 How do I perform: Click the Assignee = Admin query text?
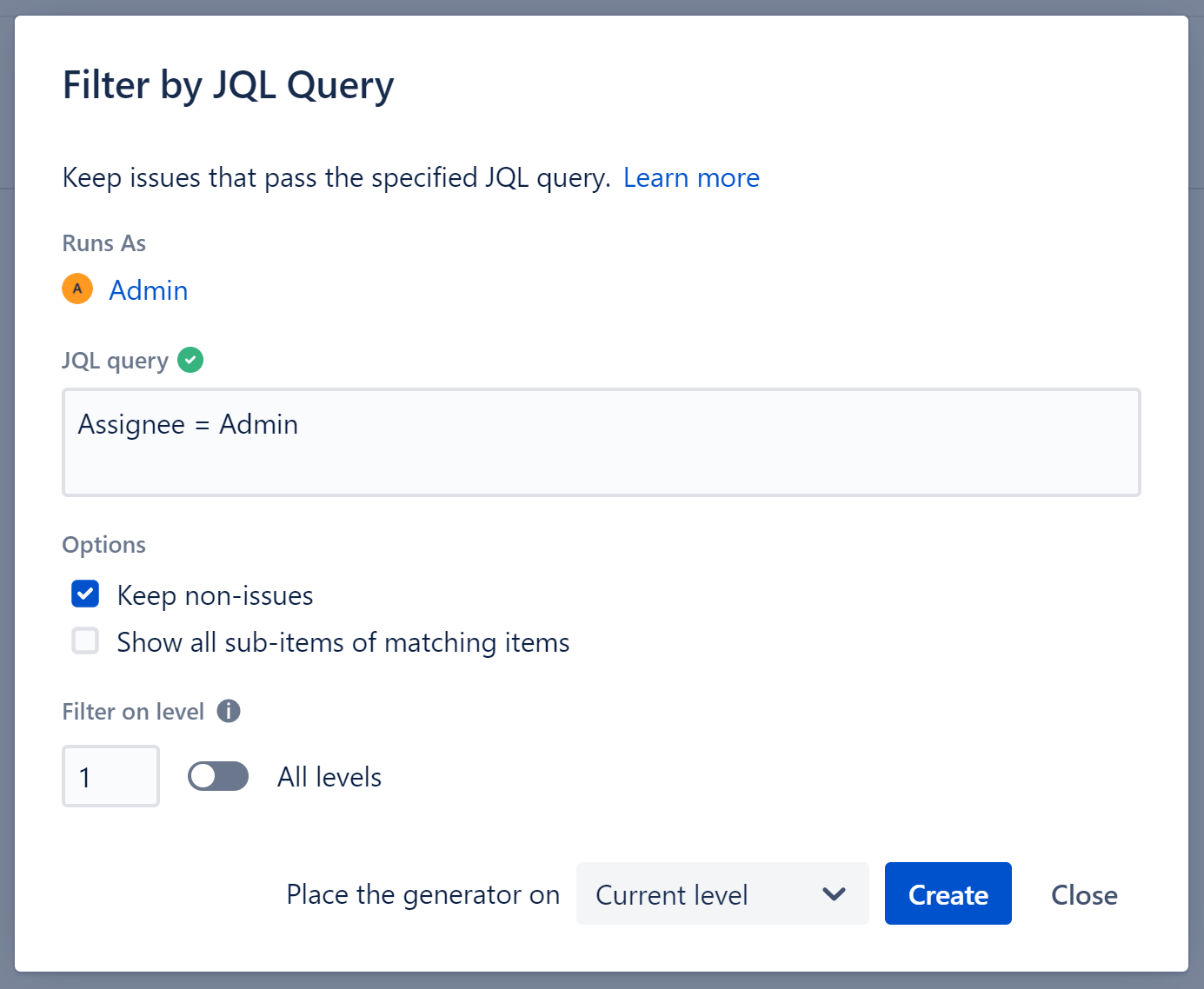(x=188, y=424)
